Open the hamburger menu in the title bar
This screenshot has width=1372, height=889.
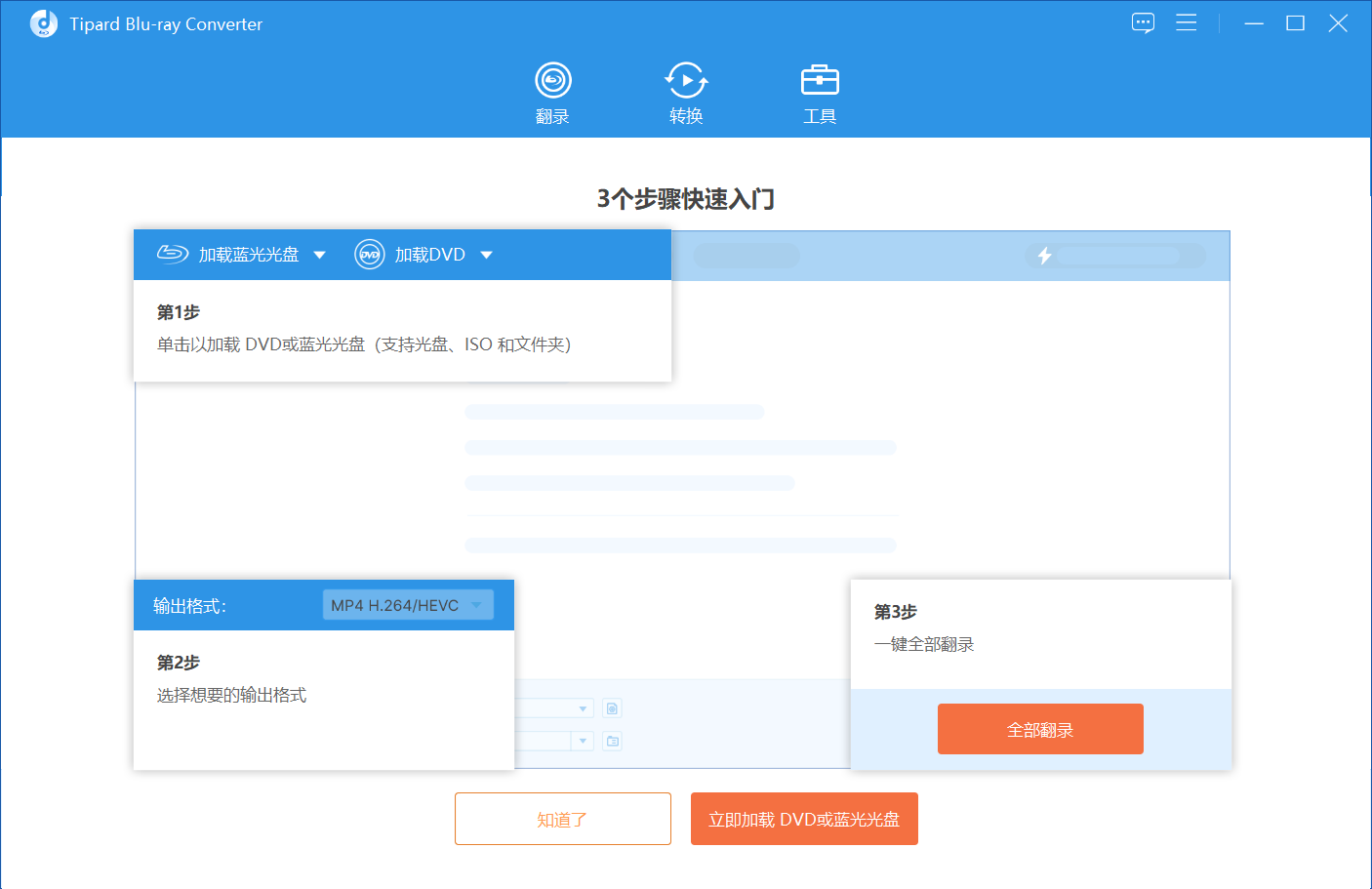click(x=1187, y=22)
